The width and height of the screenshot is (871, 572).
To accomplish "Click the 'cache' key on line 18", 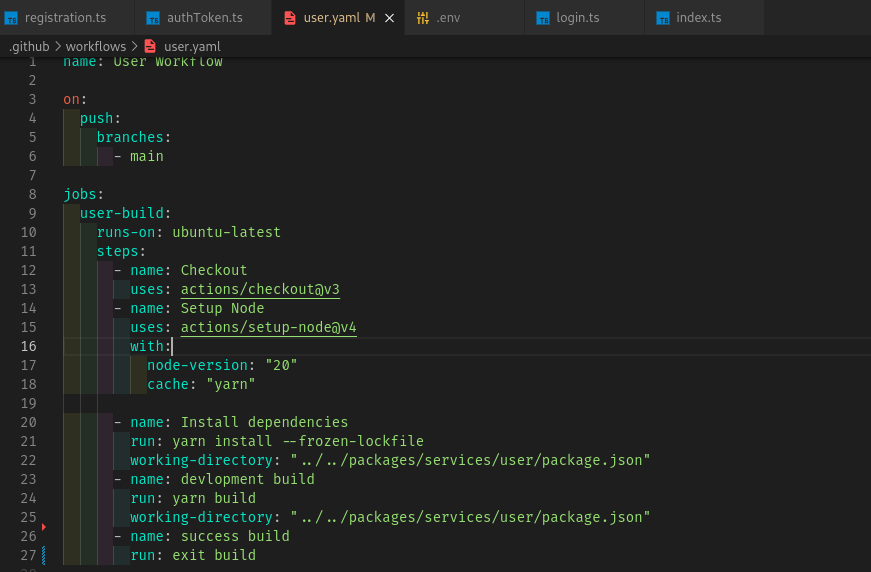I will 168,384.
